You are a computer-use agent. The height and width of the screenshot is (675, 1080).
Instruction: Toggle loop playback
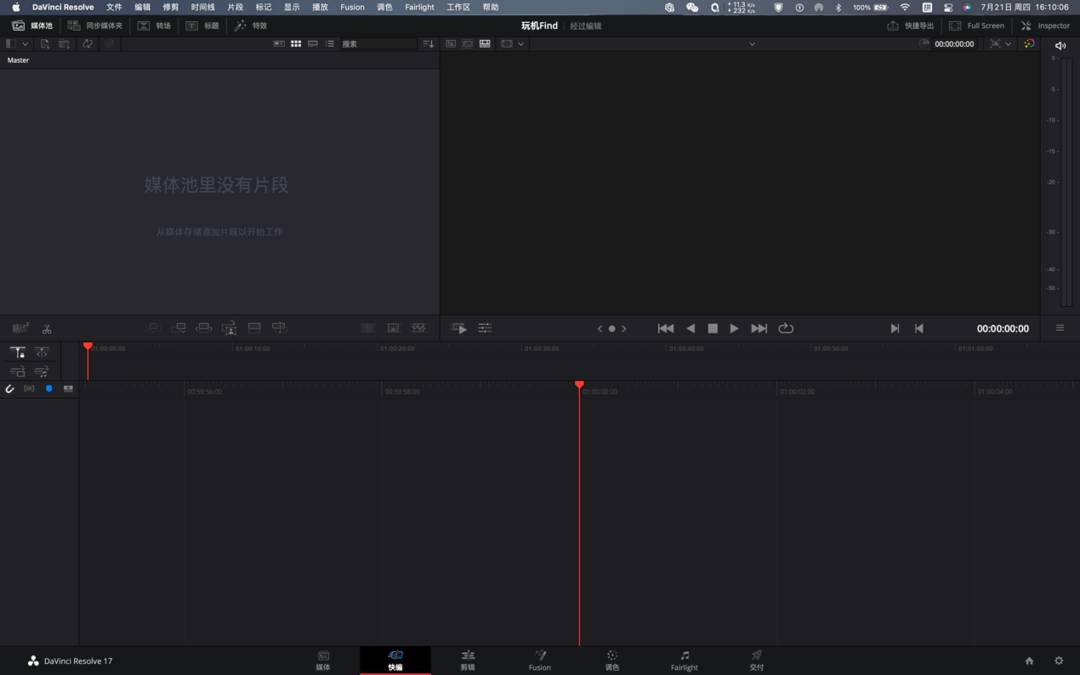point(786,329)
